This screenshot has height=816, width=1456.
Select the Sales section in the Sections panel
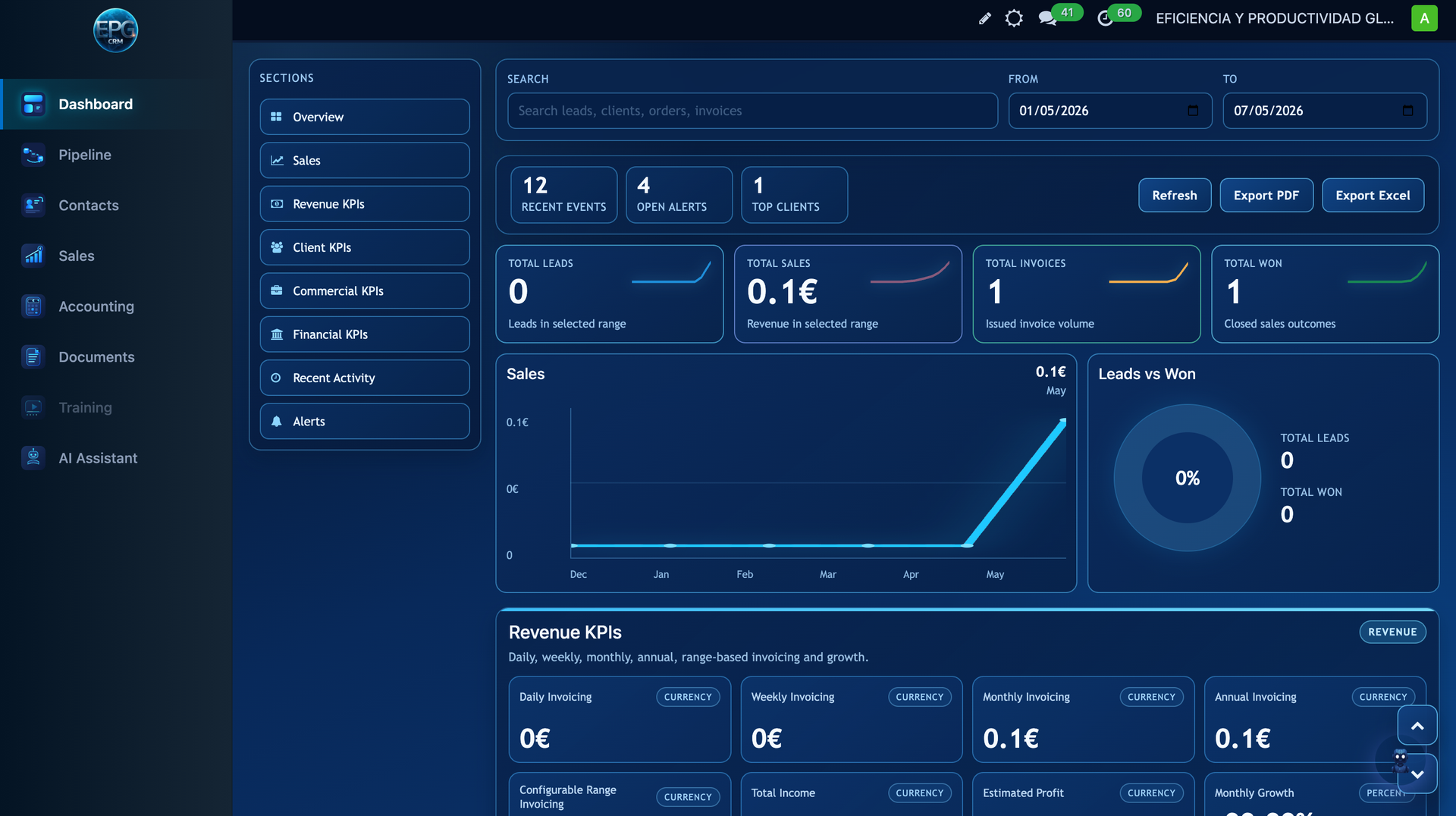coord(365,160)
